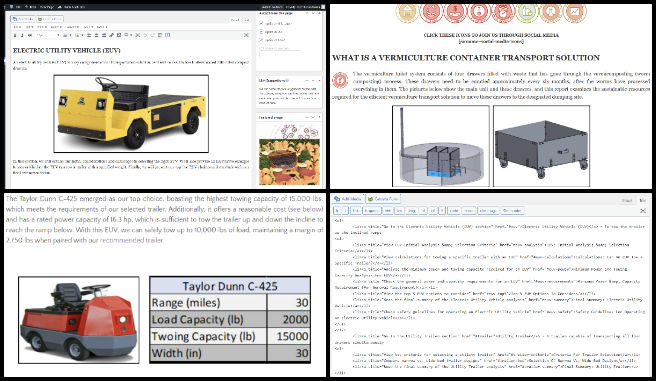
Task: Click the 'ELECTRIC UTILITY VEHICLE (EUV)' heading
Action: click(67, 50)
